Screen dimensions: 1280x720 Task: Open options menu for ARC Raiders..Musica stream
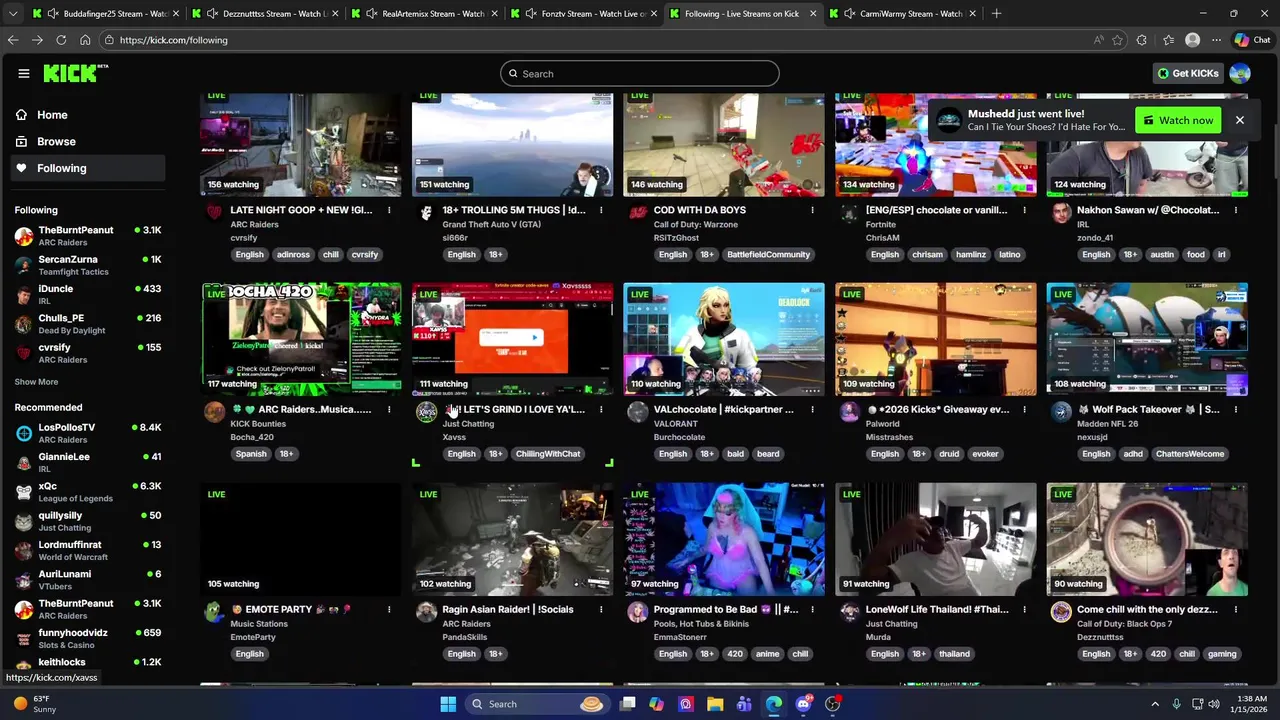[389, 409]
